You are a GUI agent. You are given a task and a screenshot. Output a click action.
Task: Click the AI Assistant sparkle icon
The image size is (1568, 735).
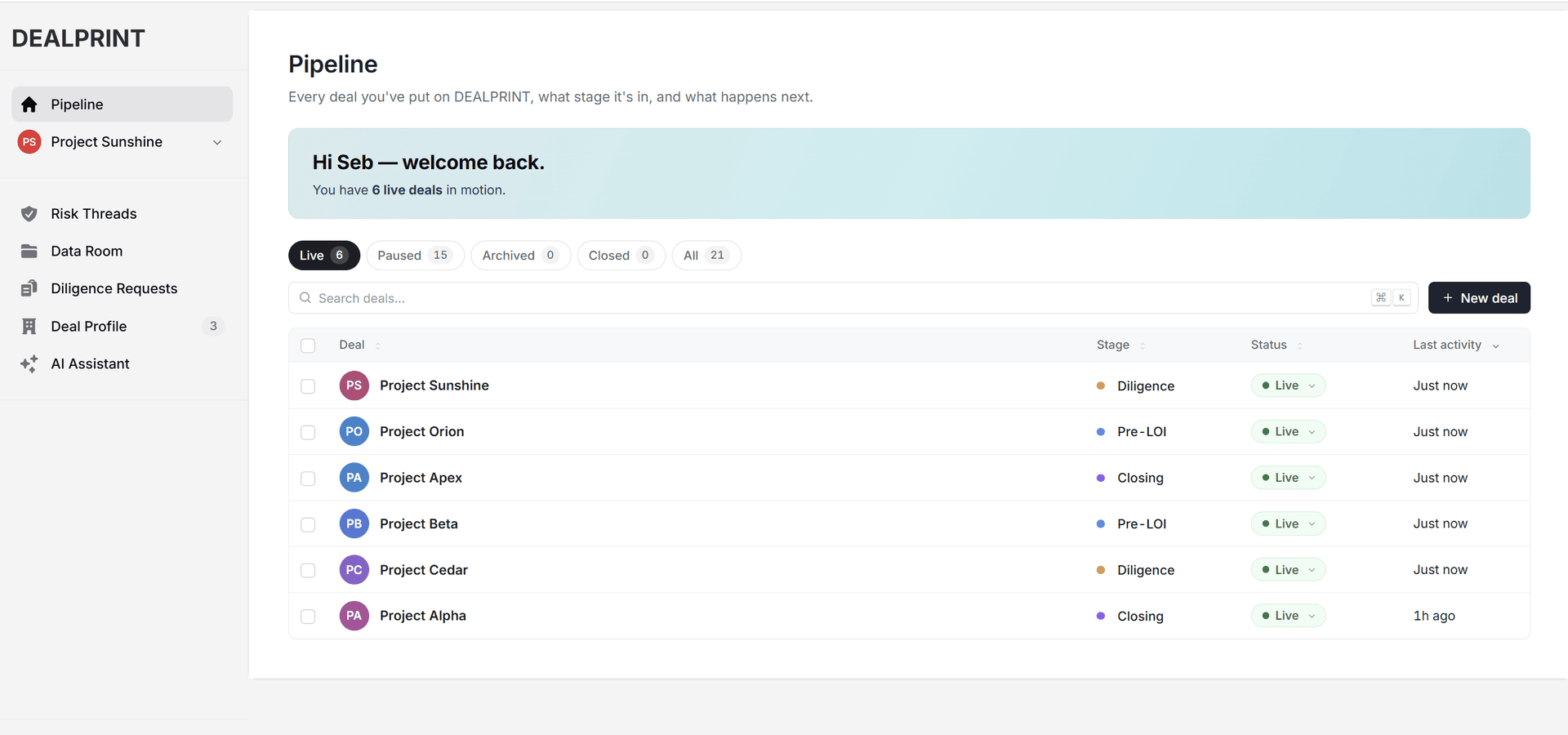[29, 364]
